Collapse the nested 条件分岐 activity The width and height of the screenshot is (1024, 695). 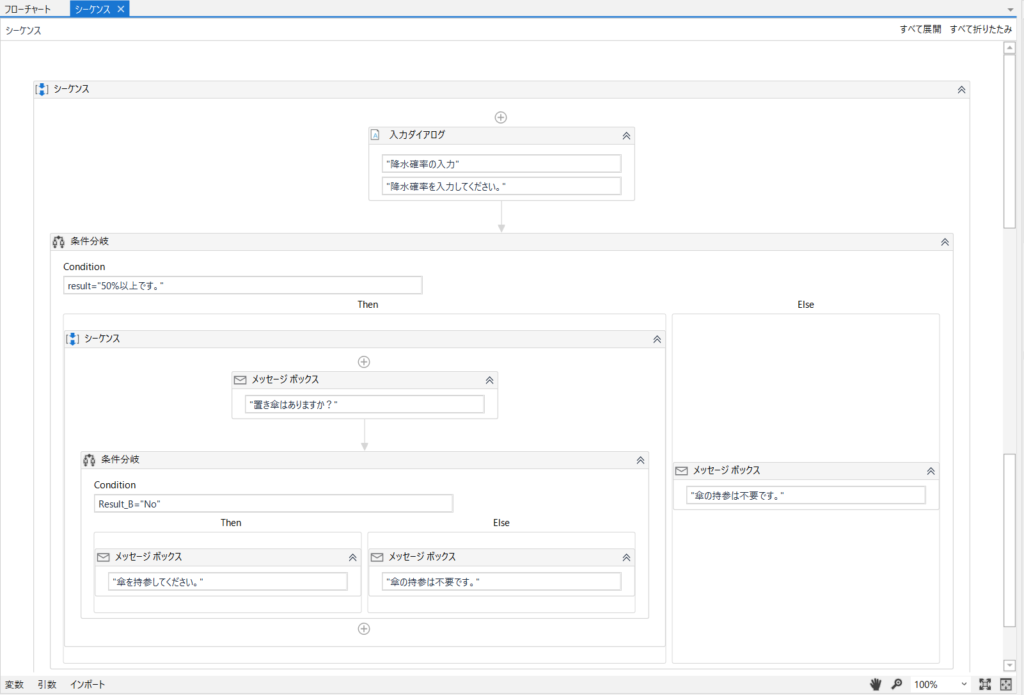641,460
